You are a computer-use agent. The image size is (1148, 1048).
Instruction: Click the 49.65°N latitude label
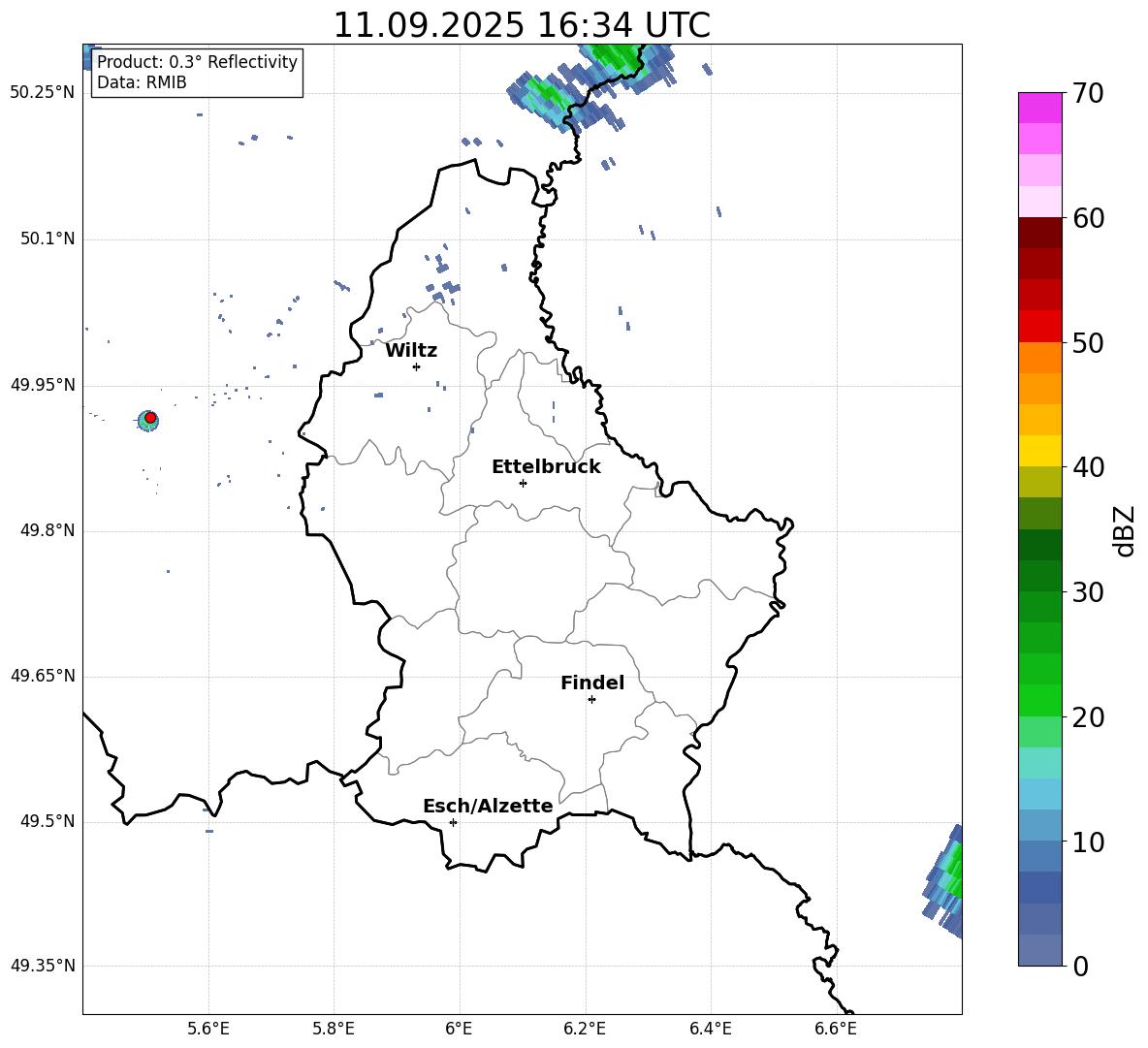coord(43,675)
